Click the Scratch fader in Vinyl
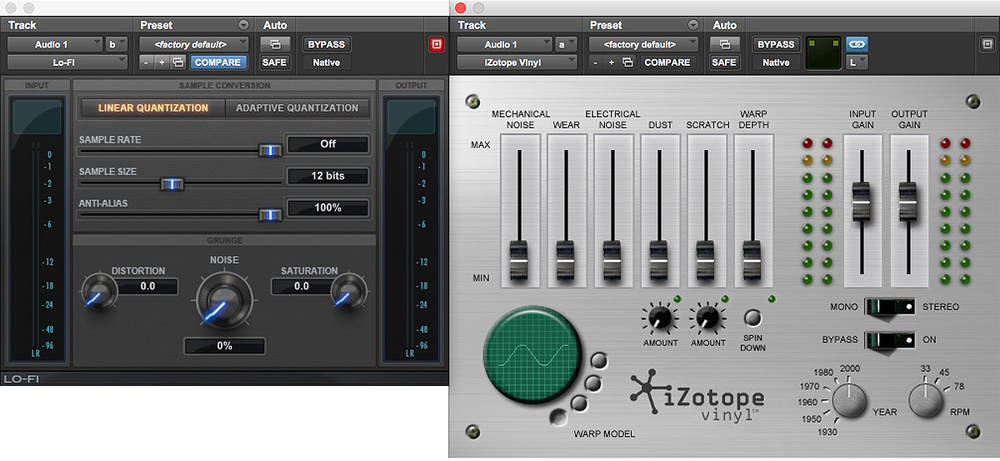The height and width of the screenshot is (461, 1000). pos(706,260)
